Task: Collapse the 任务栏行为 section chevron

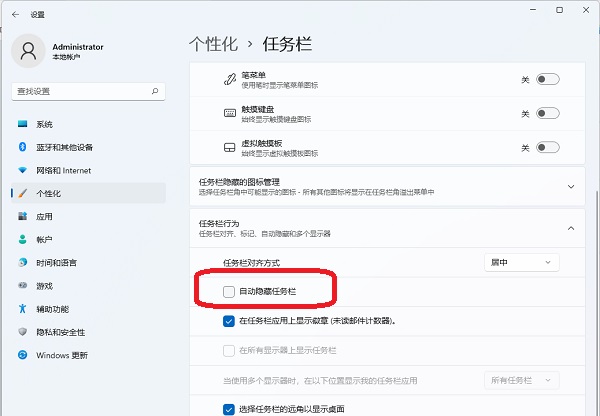Action: pyautogui.click(x=571, y=228)
